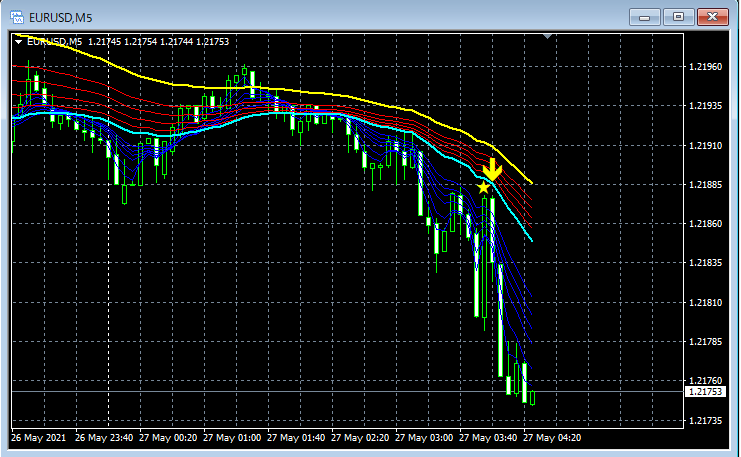Click the EURUSD,M5 chart window icon

17,17
